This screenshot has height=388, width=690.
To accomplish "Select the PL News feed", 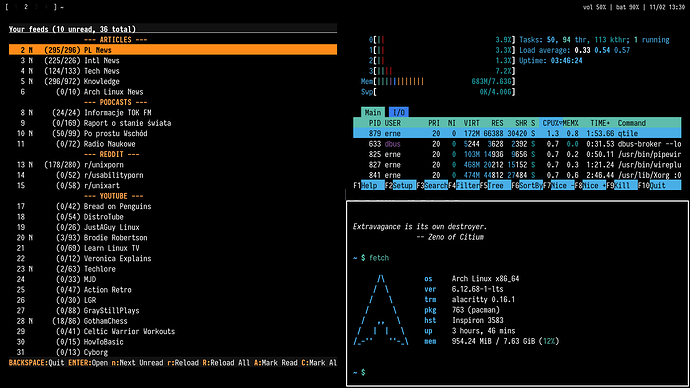I will click(x=173, y=50).
